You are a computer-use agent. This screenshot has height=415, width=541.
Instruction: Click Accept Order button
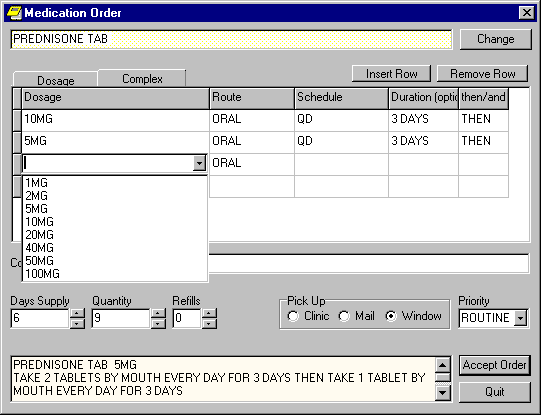pyautogui.click(x=494, y=365)
